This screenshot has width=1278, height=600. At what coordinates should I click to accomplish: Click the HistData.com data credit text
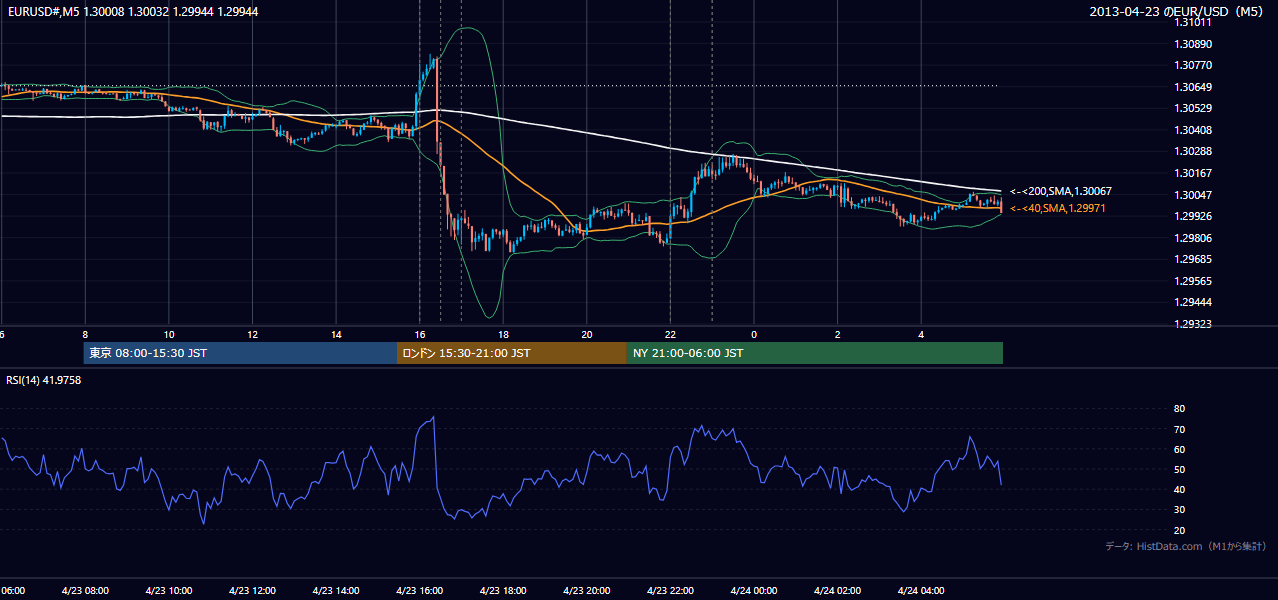coord(1185,546)
